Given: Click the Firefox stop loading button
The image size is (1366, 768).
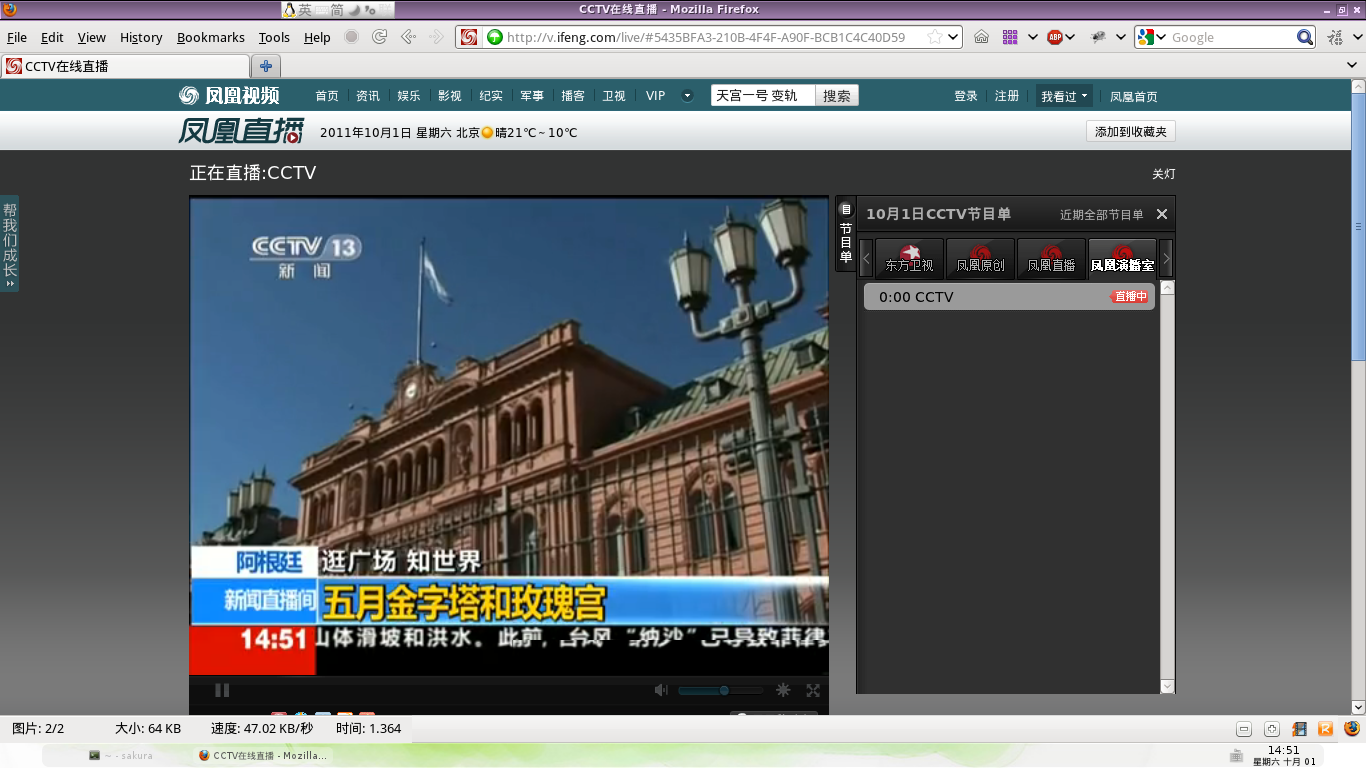Looking at the screenshot, I should (352, 37).
